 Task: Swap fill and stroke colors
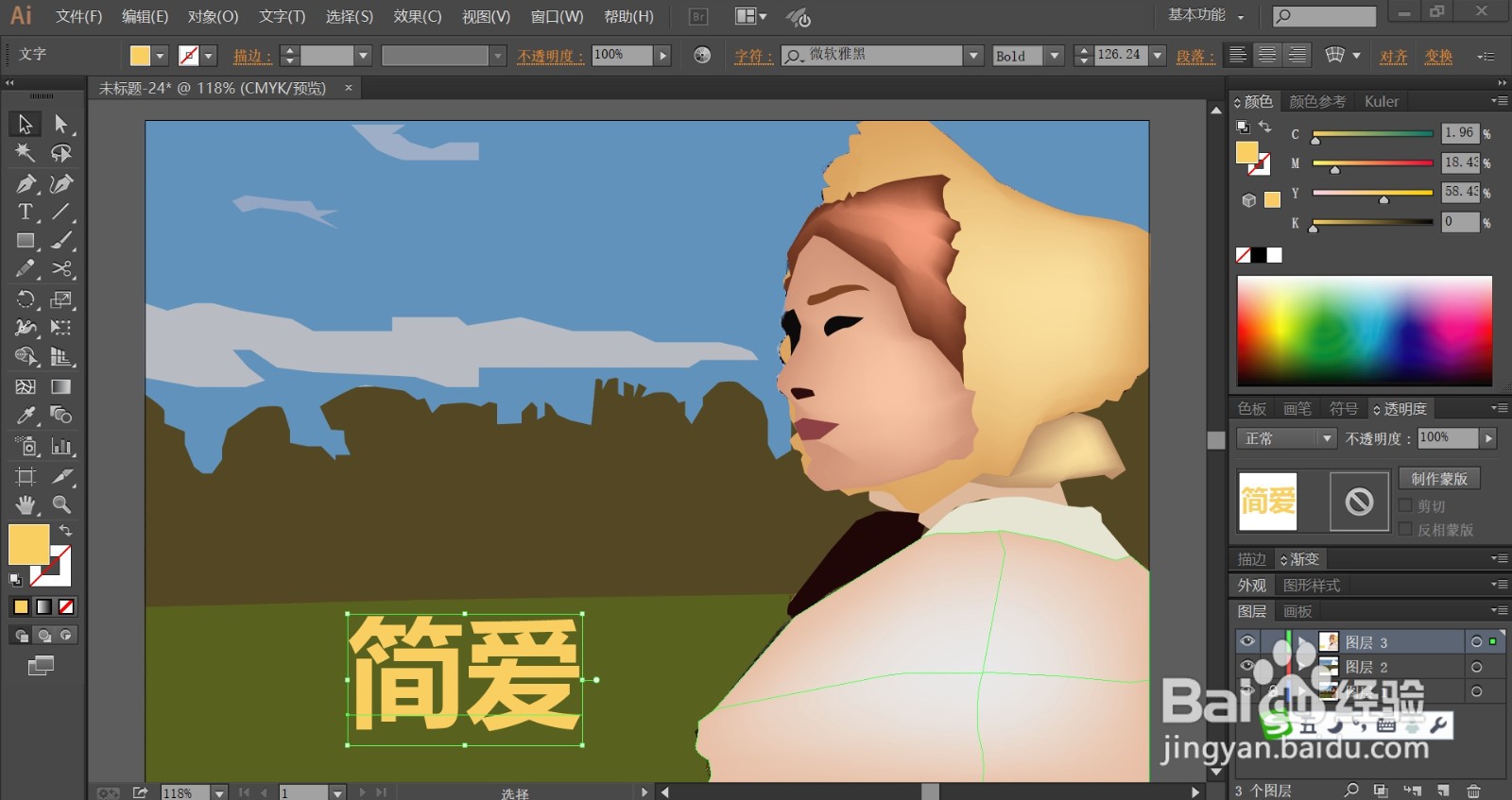[65, 531]
